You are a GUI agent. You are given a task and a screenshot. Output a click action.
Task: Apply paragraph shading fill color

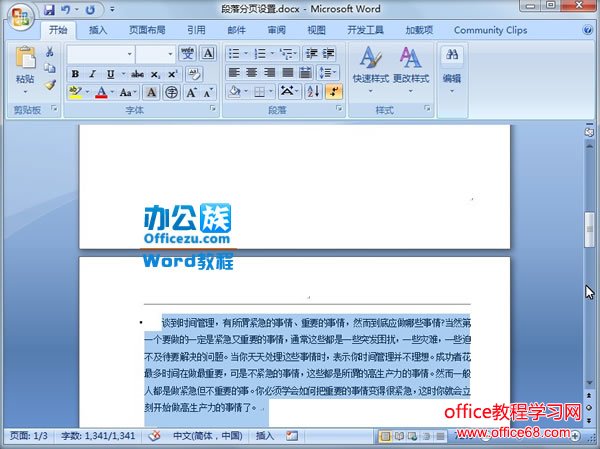(x=234, y=92)
